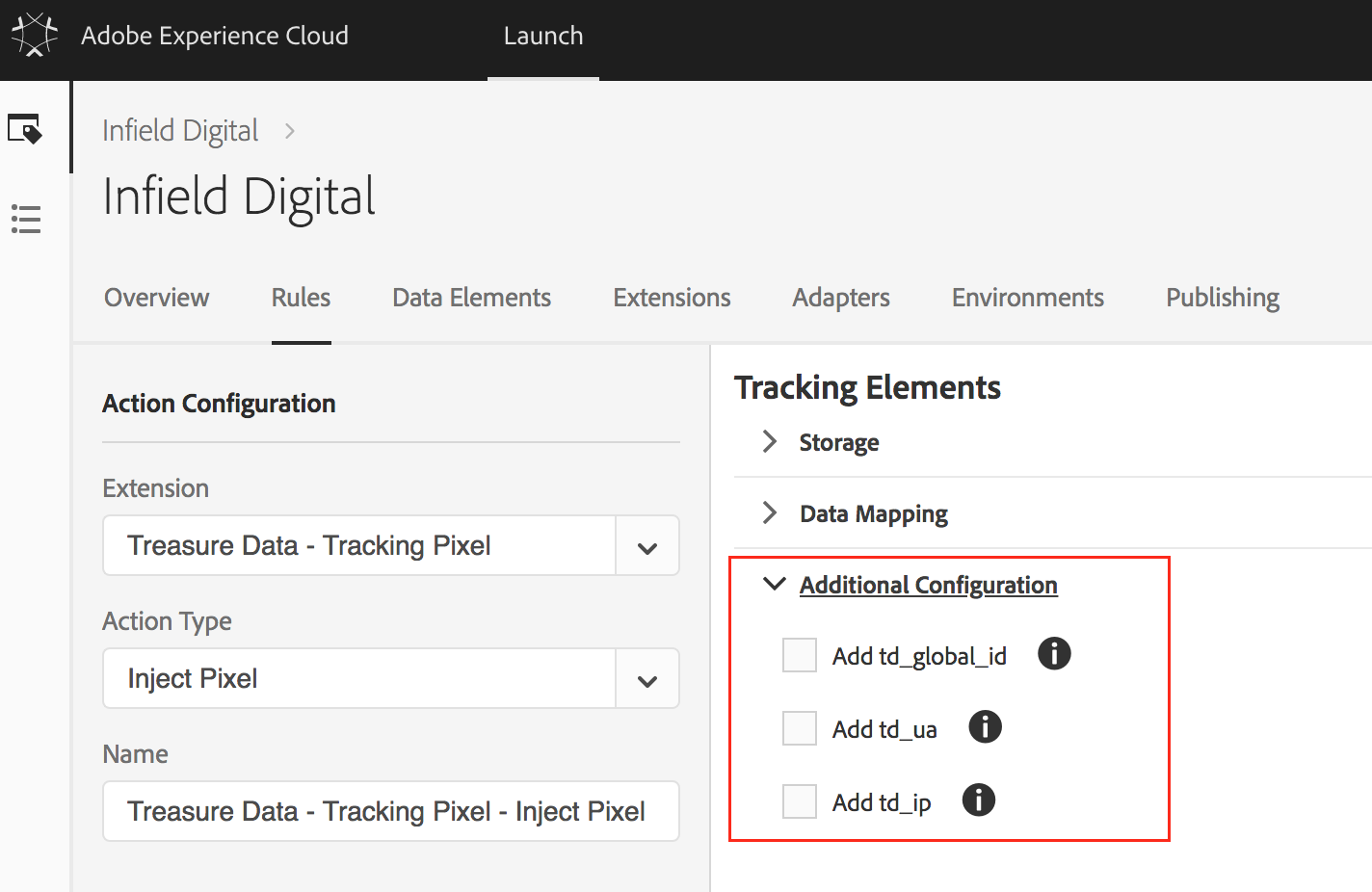
Task: Open the Launch tab in top bar
Action: (543, 37)
